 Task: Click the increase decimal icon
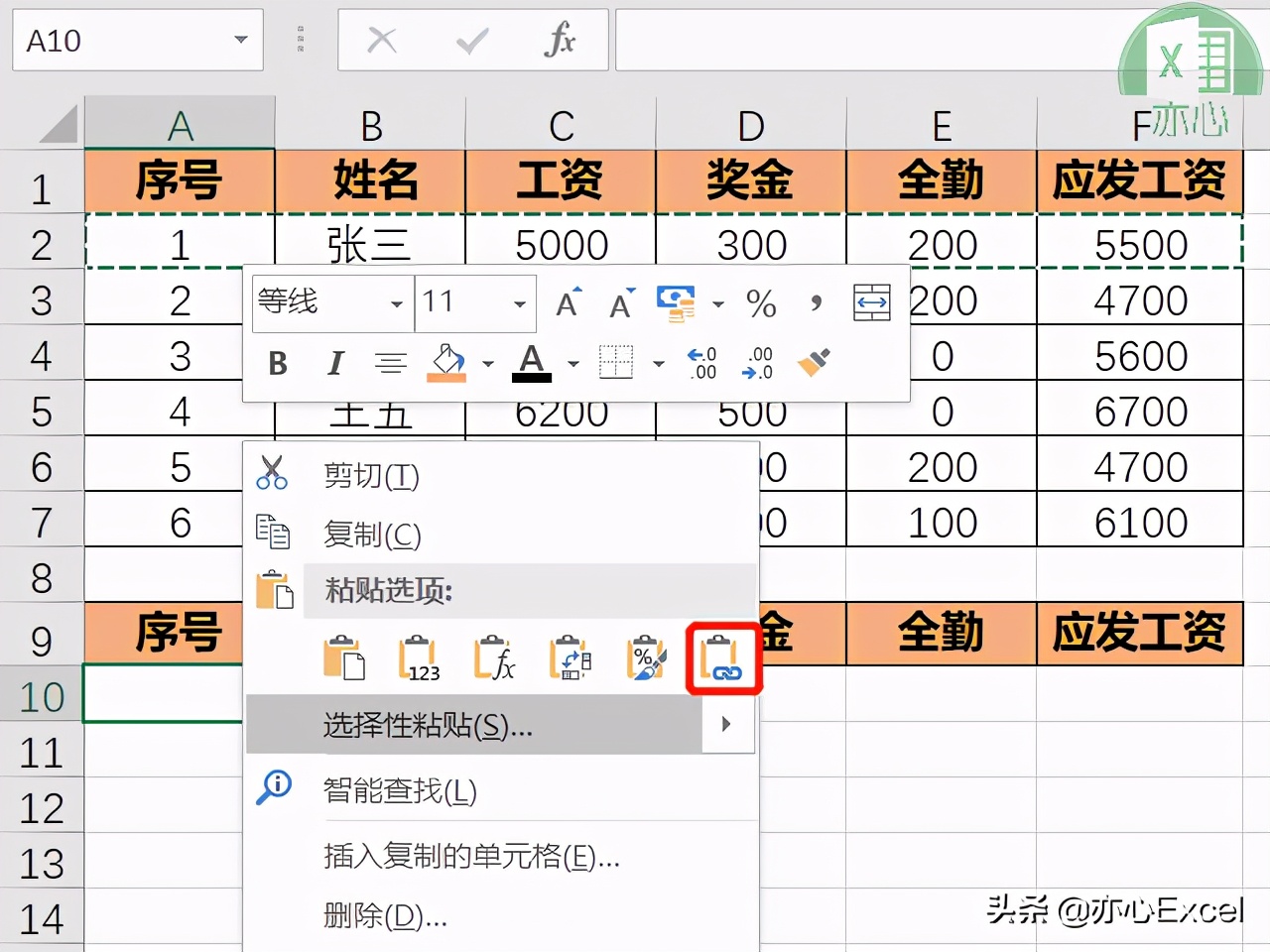tap(700, 364)
